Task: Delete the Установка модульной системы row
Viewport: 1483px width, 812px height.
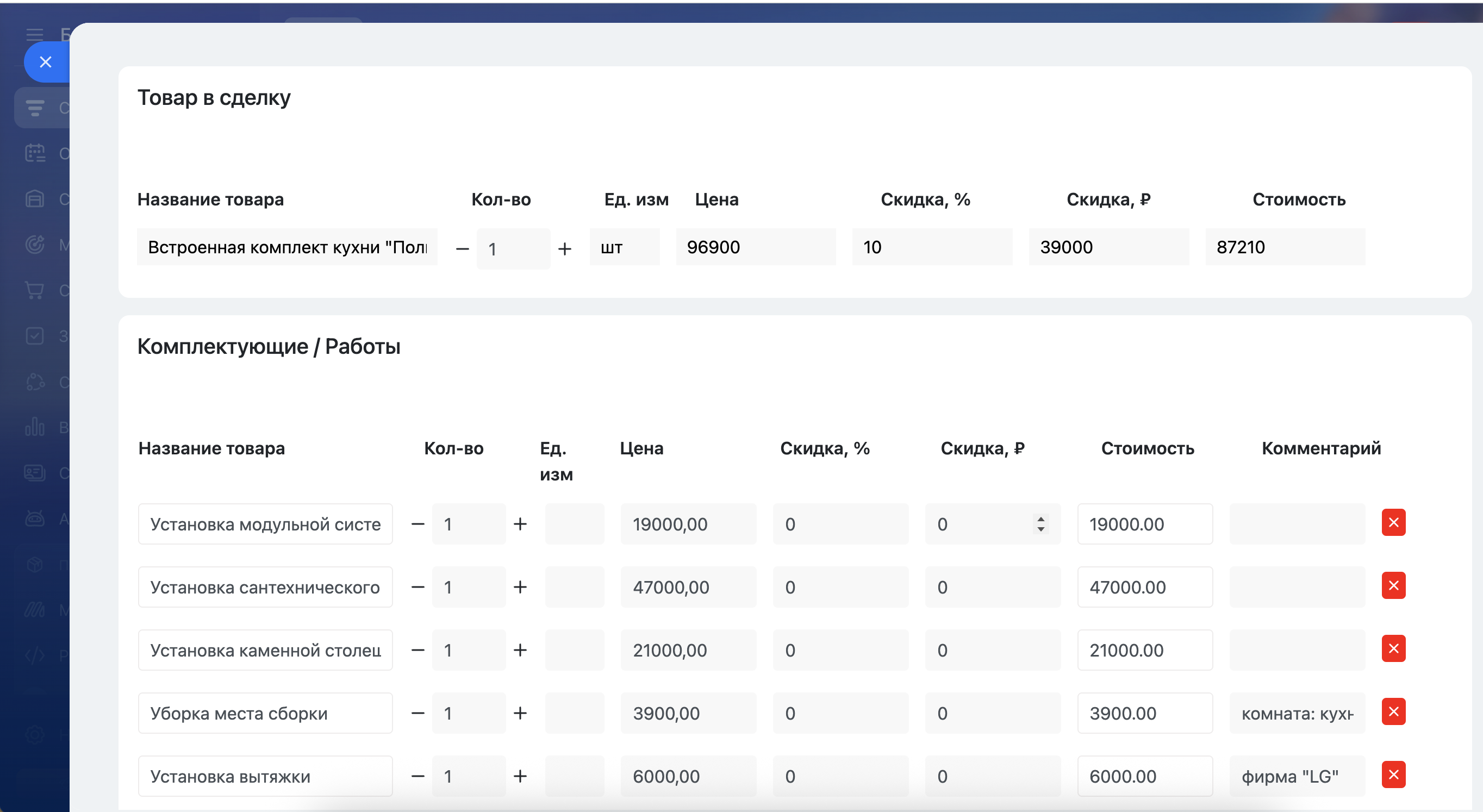Action: (1393, 522)
